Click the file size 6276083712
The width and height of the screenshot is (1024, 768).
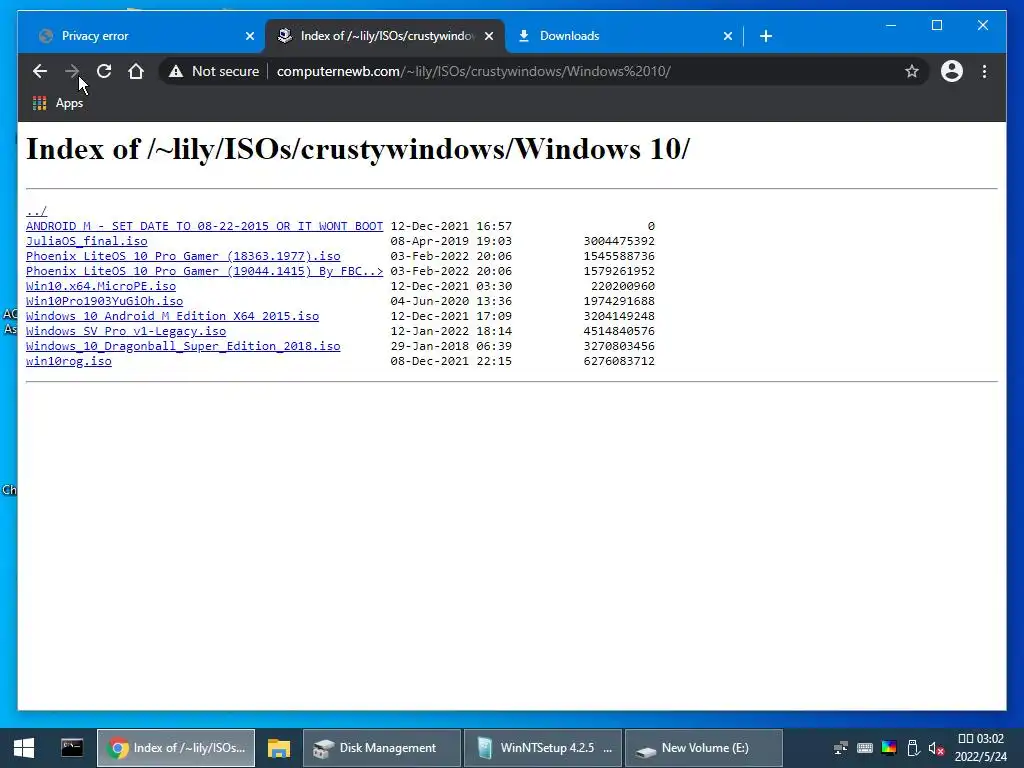[619, 361]
